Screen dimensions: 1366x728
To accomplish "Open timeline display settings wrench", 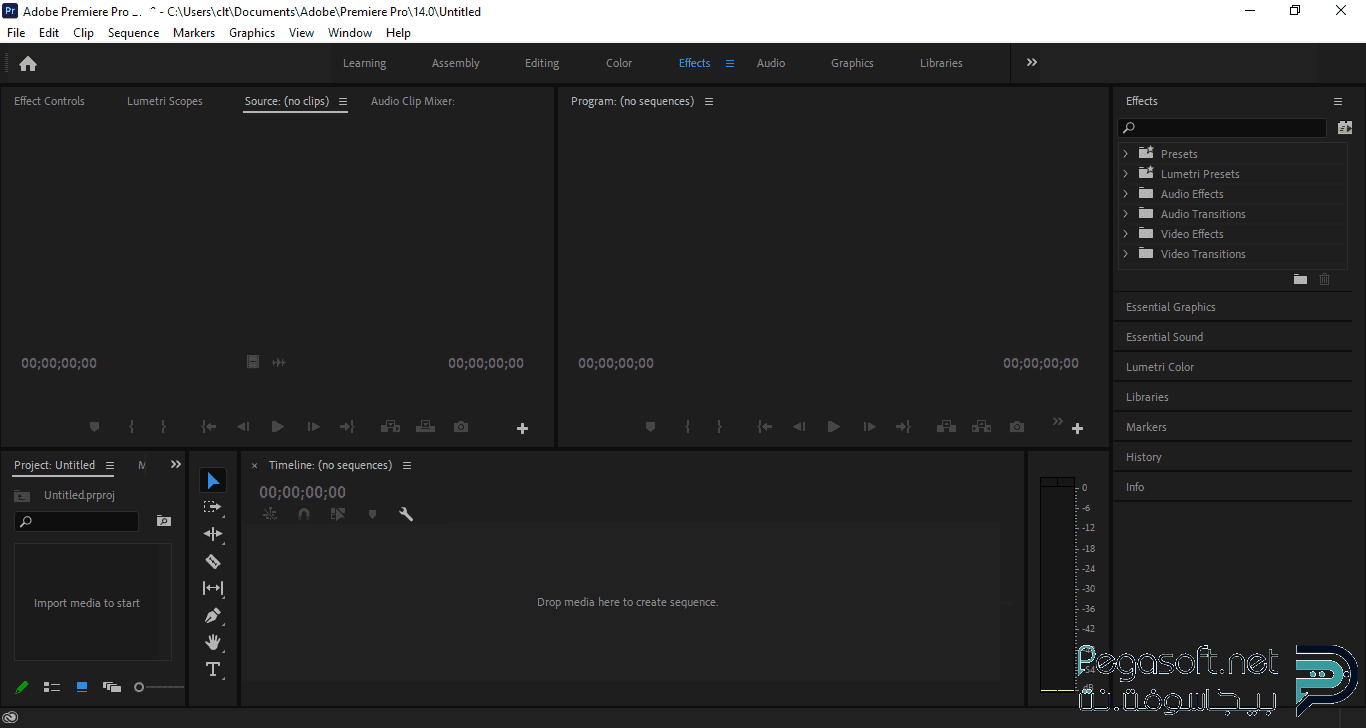I will 406,514.
